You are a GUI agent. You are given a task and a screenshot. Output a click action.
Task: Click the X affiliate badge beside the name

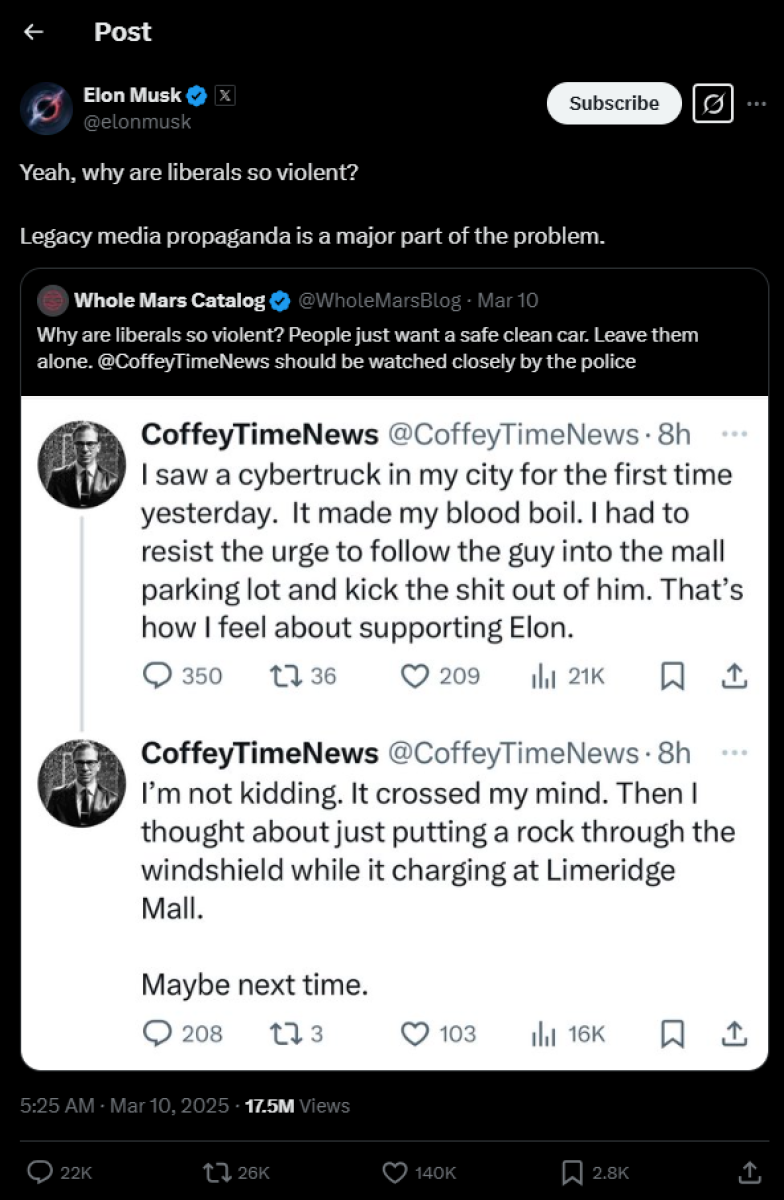pyautogui.click(x=225, y=96)
